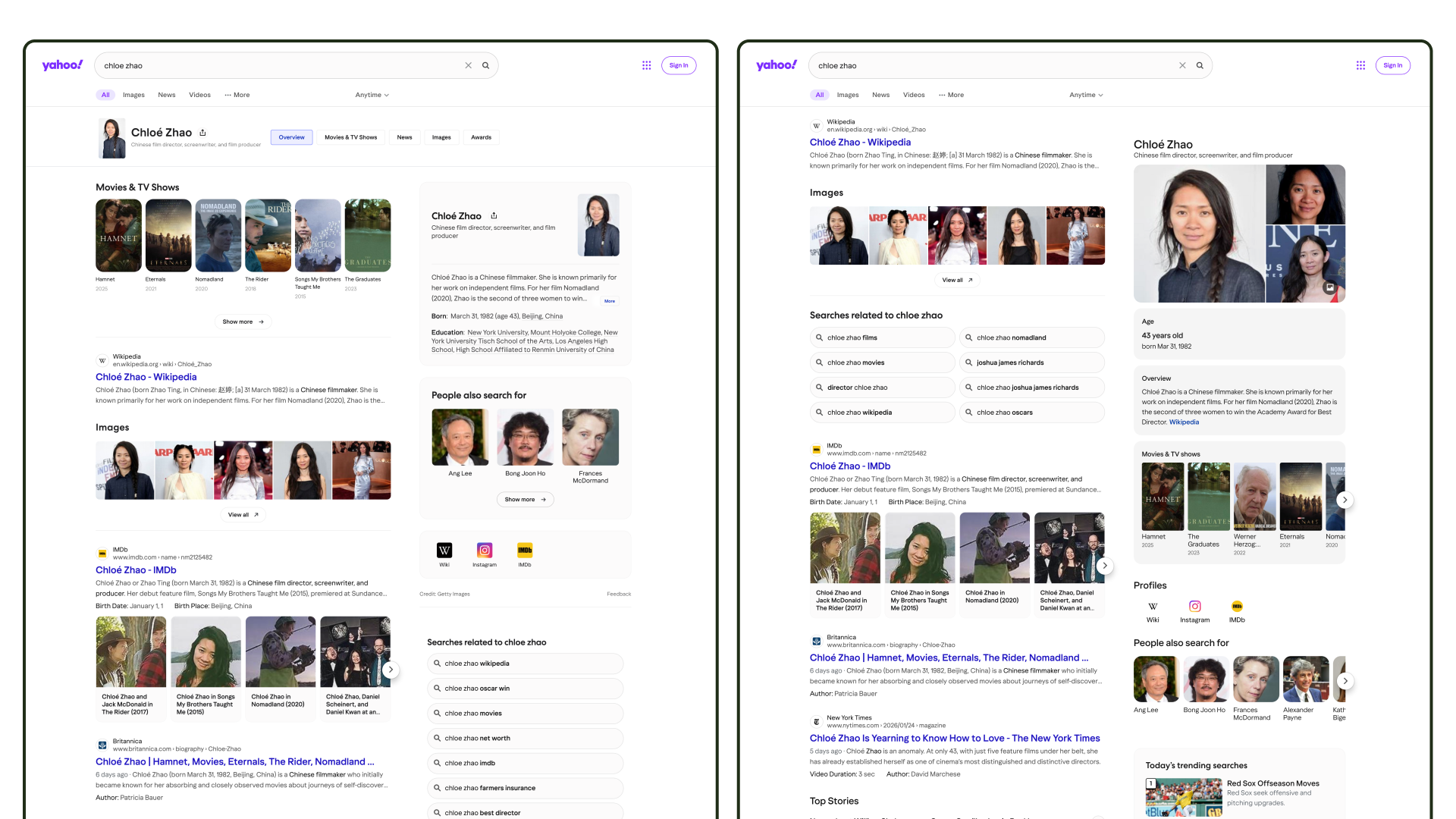Screen dimensions: 1456x819
Task: Clear the right search box with X icon
Action: coord(1182,66)
